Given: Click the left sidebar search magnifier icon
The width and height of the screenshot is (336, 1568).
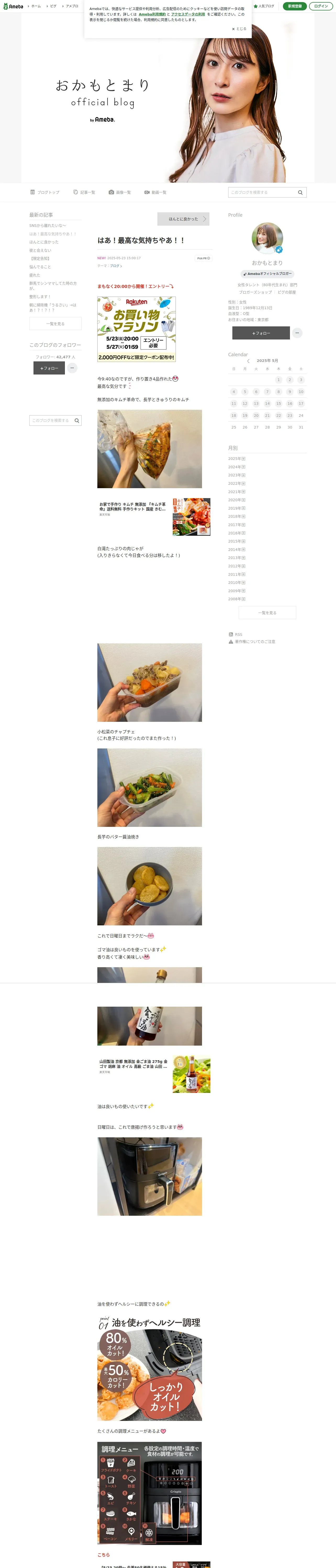Looking at the screenshot, I should point(77,420).
